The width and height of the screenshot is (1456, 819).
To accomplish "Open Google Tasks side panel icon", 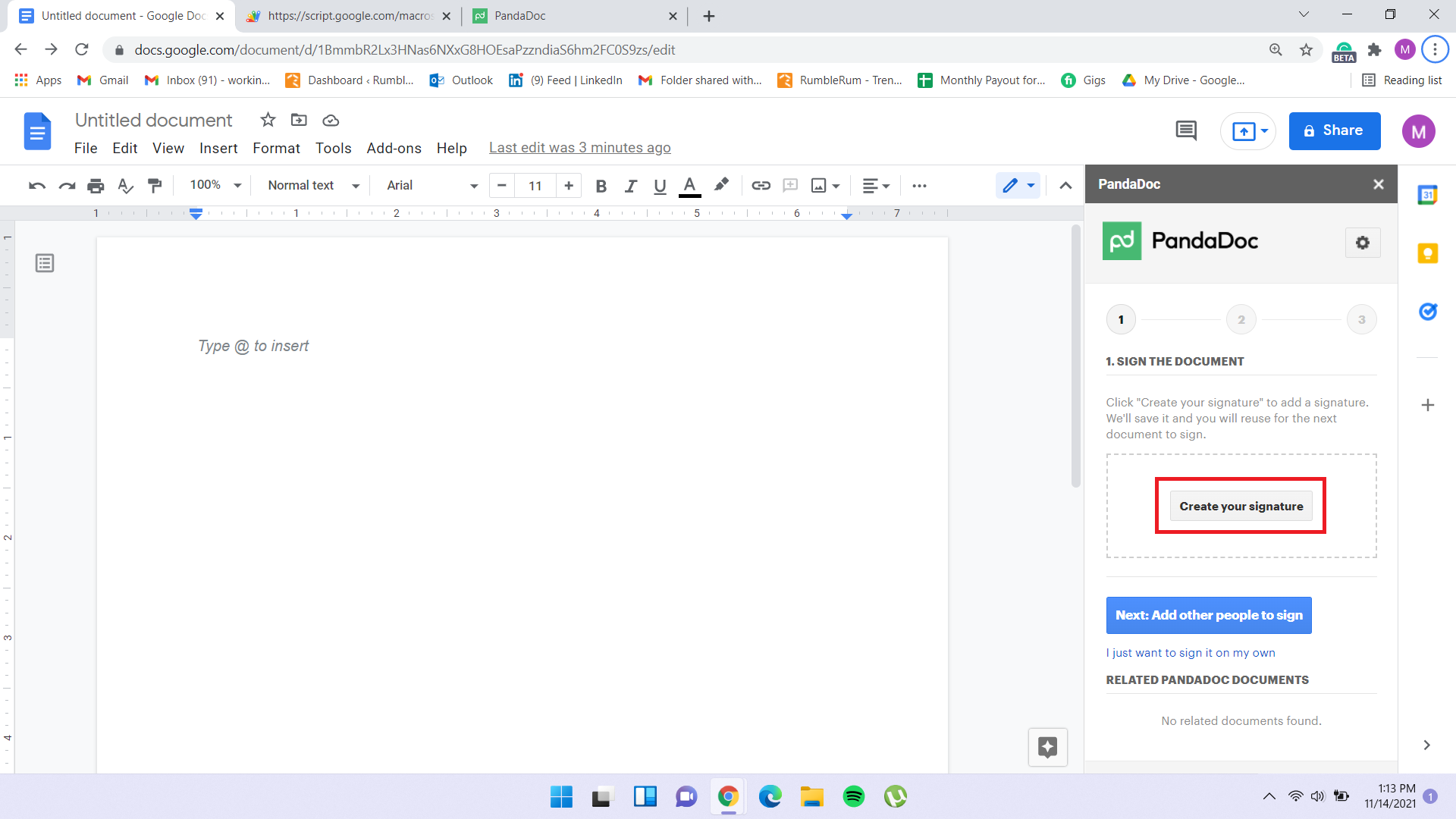I will [1428, 312].
